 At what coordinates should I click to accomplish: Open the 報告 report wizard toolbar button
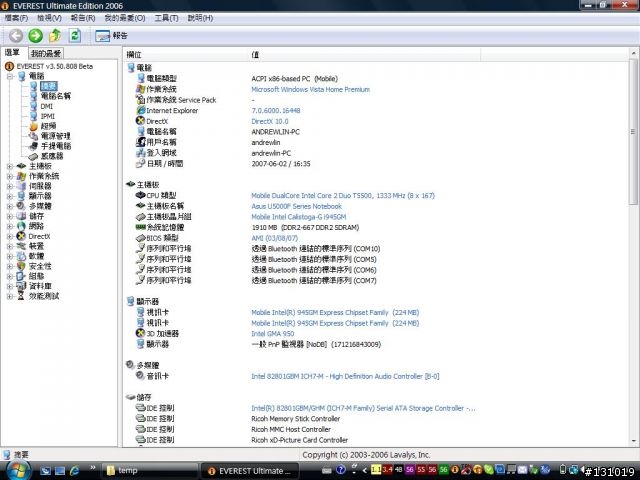(111, 36)
